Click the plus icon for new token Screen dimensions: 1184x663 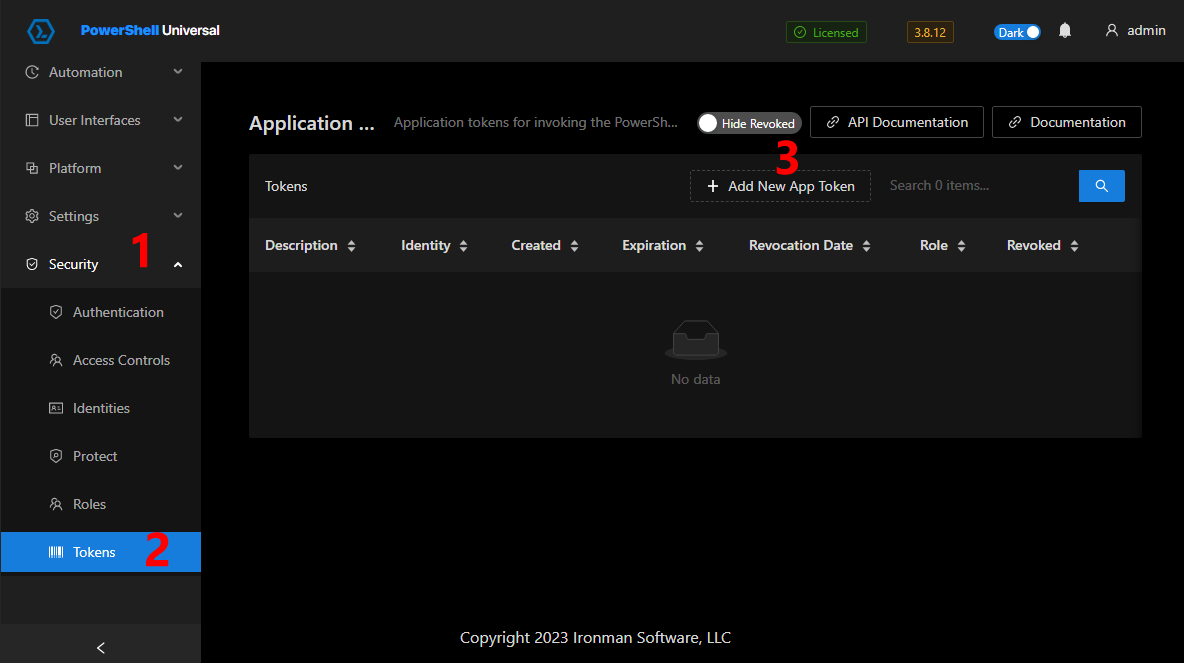(x=713, y=186)
